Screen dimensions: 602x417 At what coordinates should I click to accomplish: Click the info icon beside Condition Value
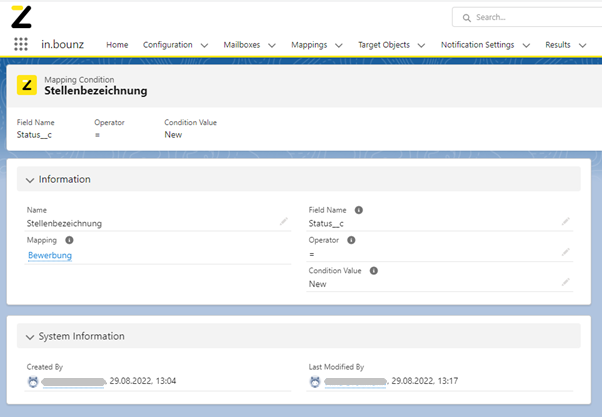[x=373, y=270]
